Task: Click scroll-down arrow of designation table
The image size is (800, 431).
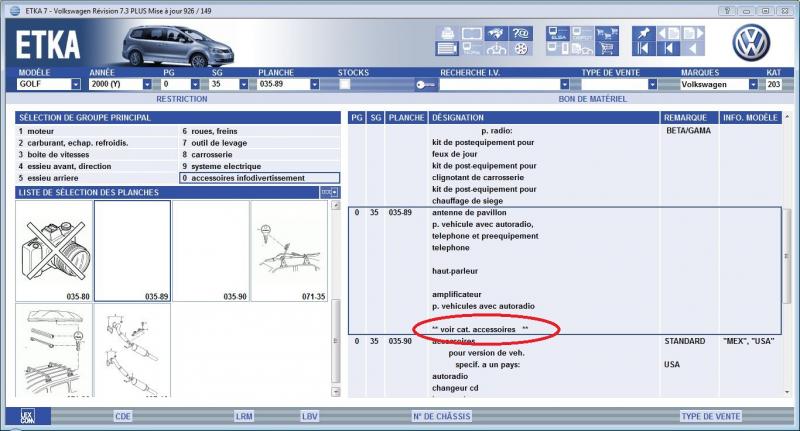Action: [787, 392]
